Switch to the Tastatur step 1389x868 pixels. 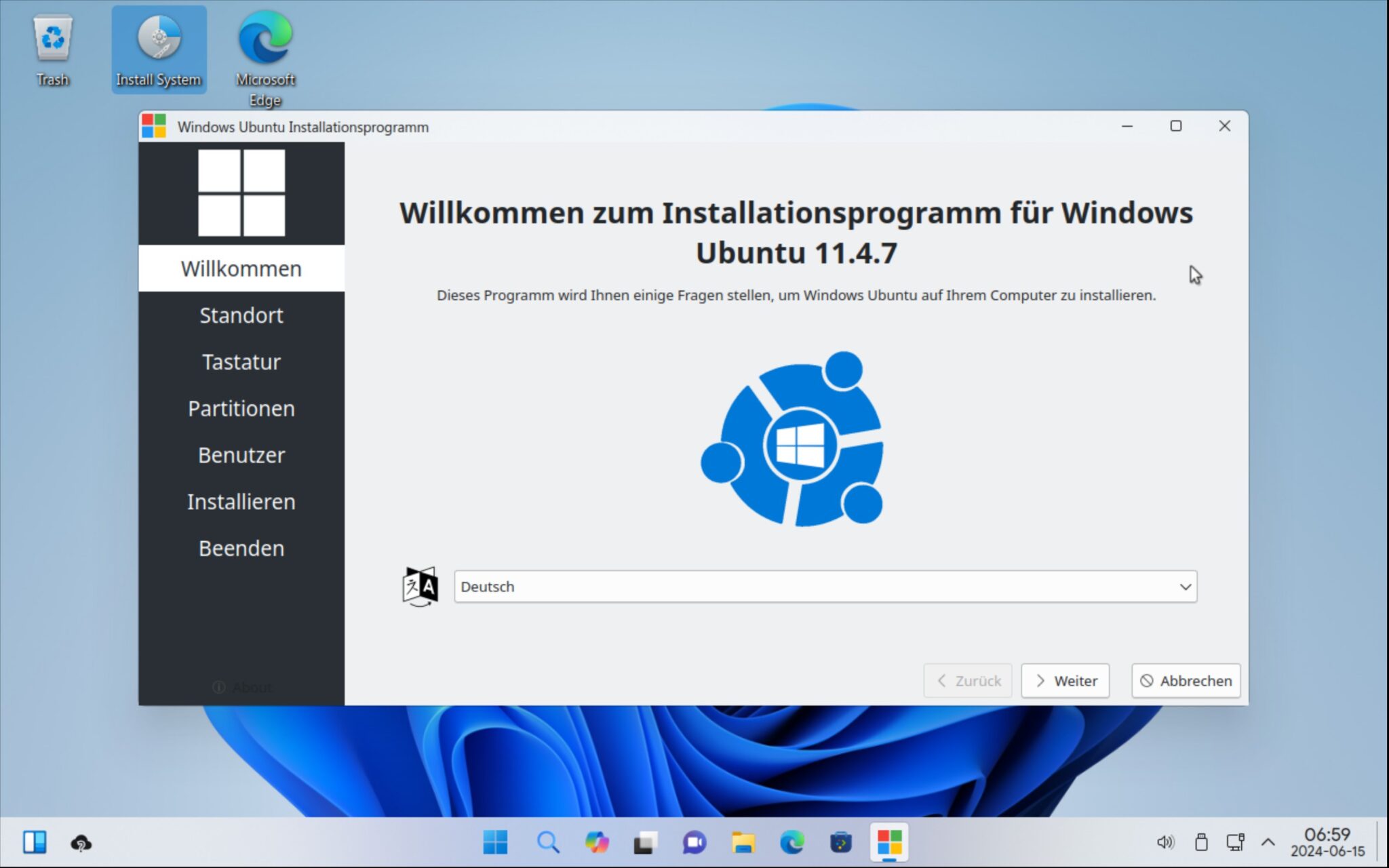pyautogui.click(x=241, y=361)
